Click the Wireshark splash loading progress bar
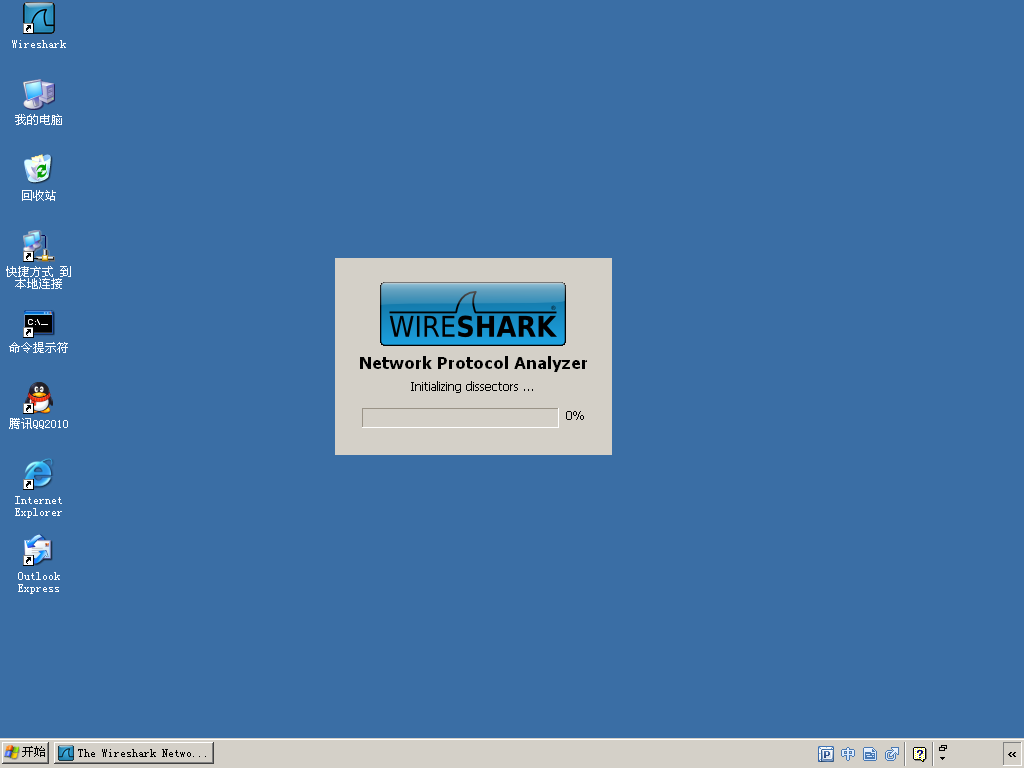Viewport: 1024px width, 768px height. pos(460,417)
